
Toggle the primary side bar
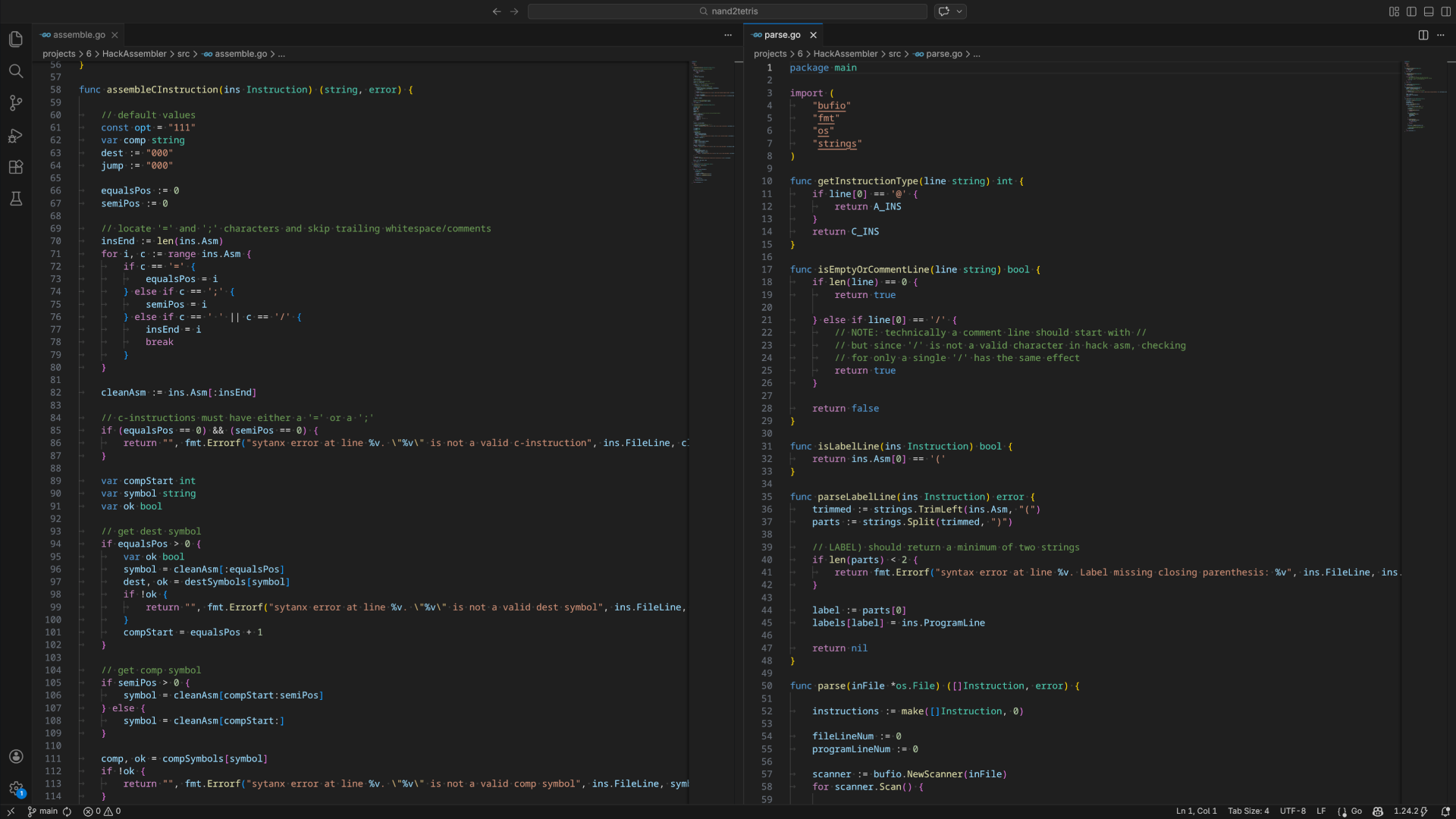(x=1411, y=11)
